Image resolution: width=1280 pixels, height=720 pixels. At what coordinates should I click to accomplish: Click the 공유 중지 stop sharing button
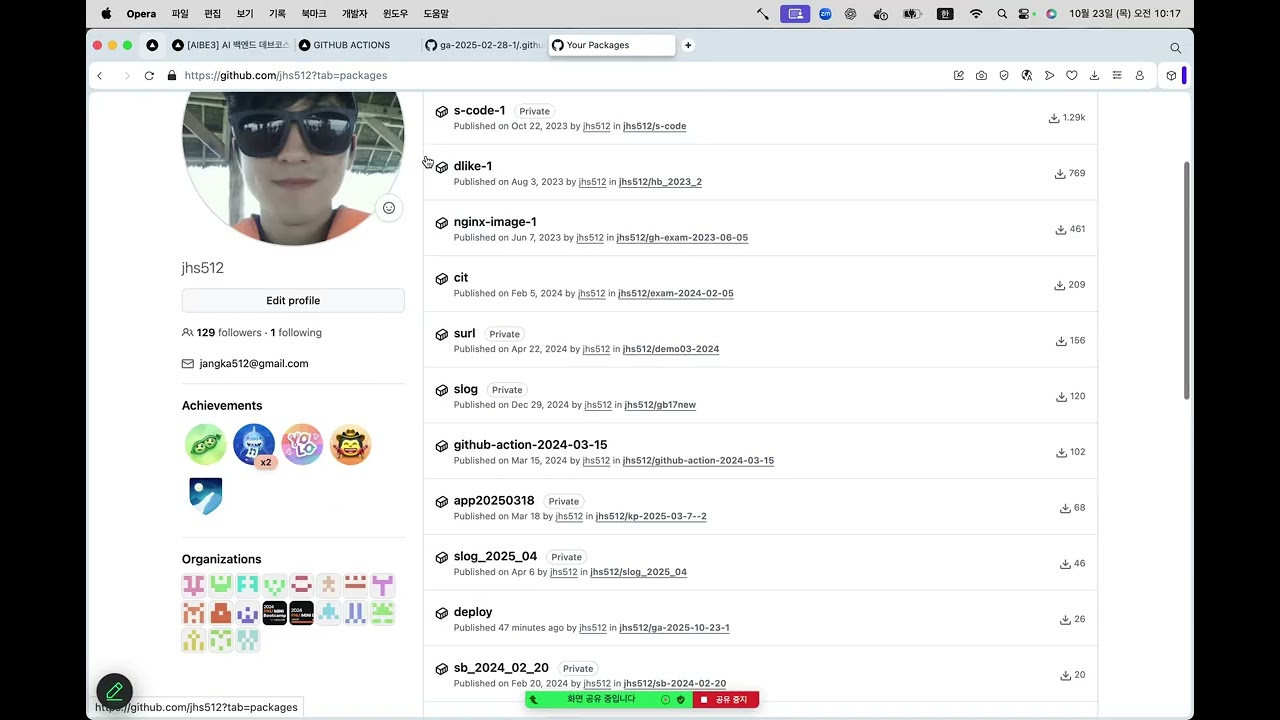pyautogui.click(x=726, y=700)
